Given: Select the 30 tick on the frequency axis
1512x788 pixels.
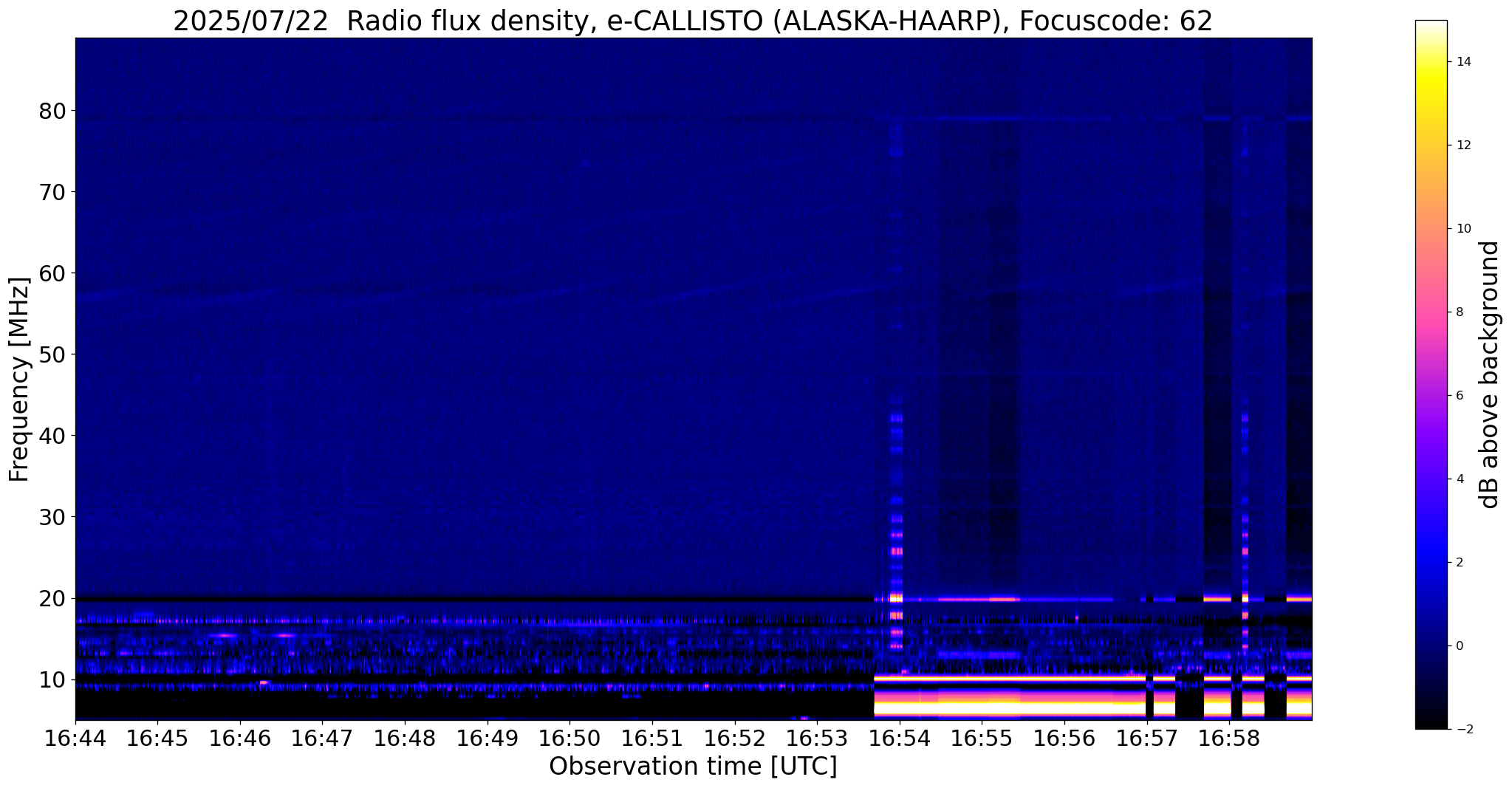Looking at the screenshot, I should [x=52, y=518].
